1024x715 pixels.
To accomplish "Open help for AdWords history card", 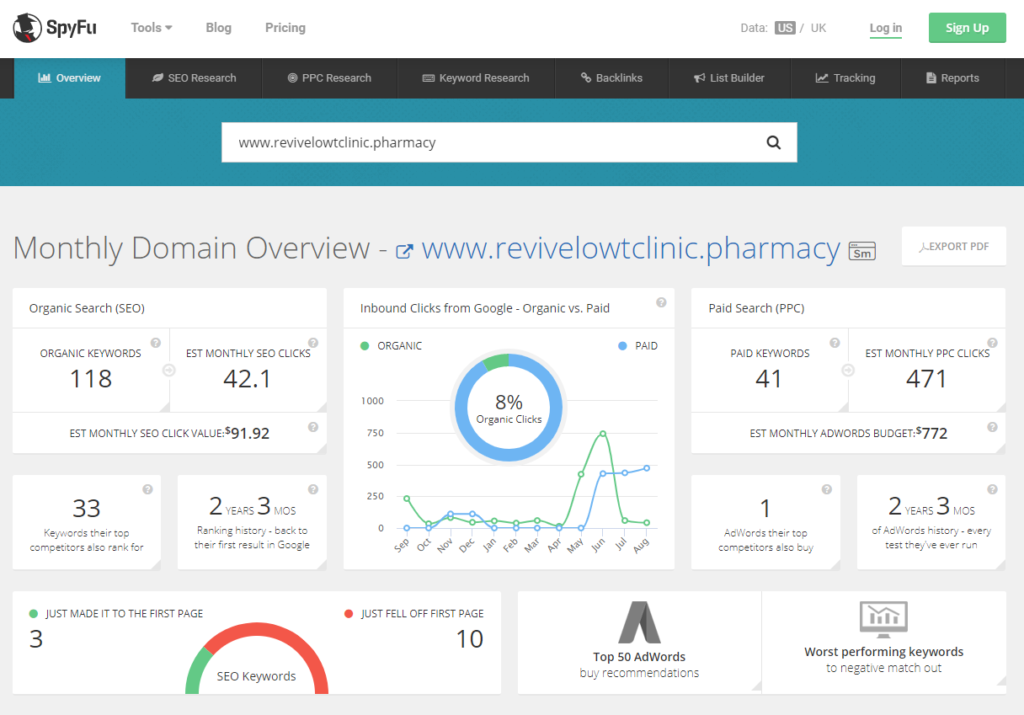I will click(992, 490).
